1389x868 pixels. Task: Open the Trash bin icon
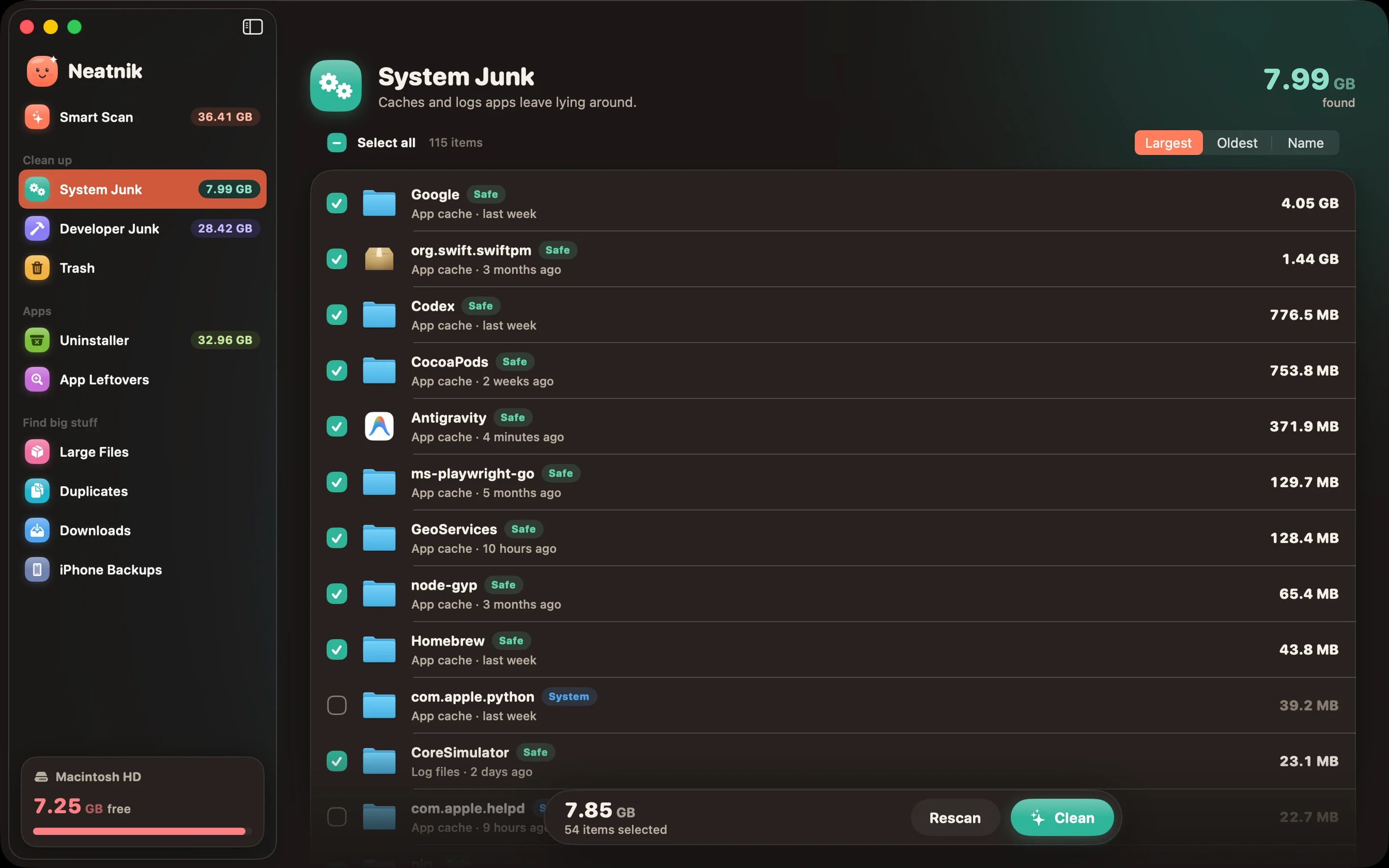37,268
